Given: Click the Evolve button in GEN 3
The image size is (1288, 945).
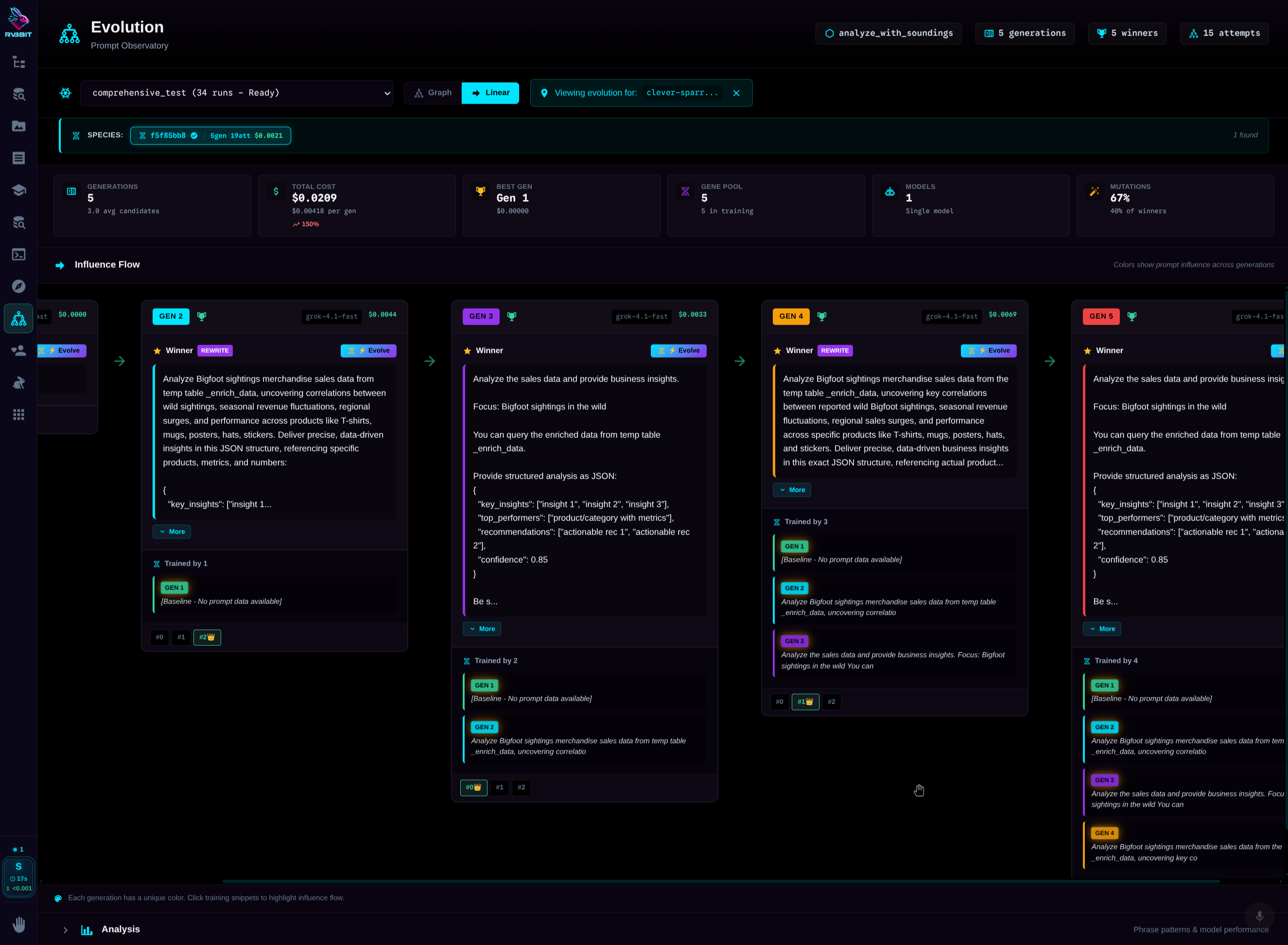Looking at the screenshot, I should (678, 351).
